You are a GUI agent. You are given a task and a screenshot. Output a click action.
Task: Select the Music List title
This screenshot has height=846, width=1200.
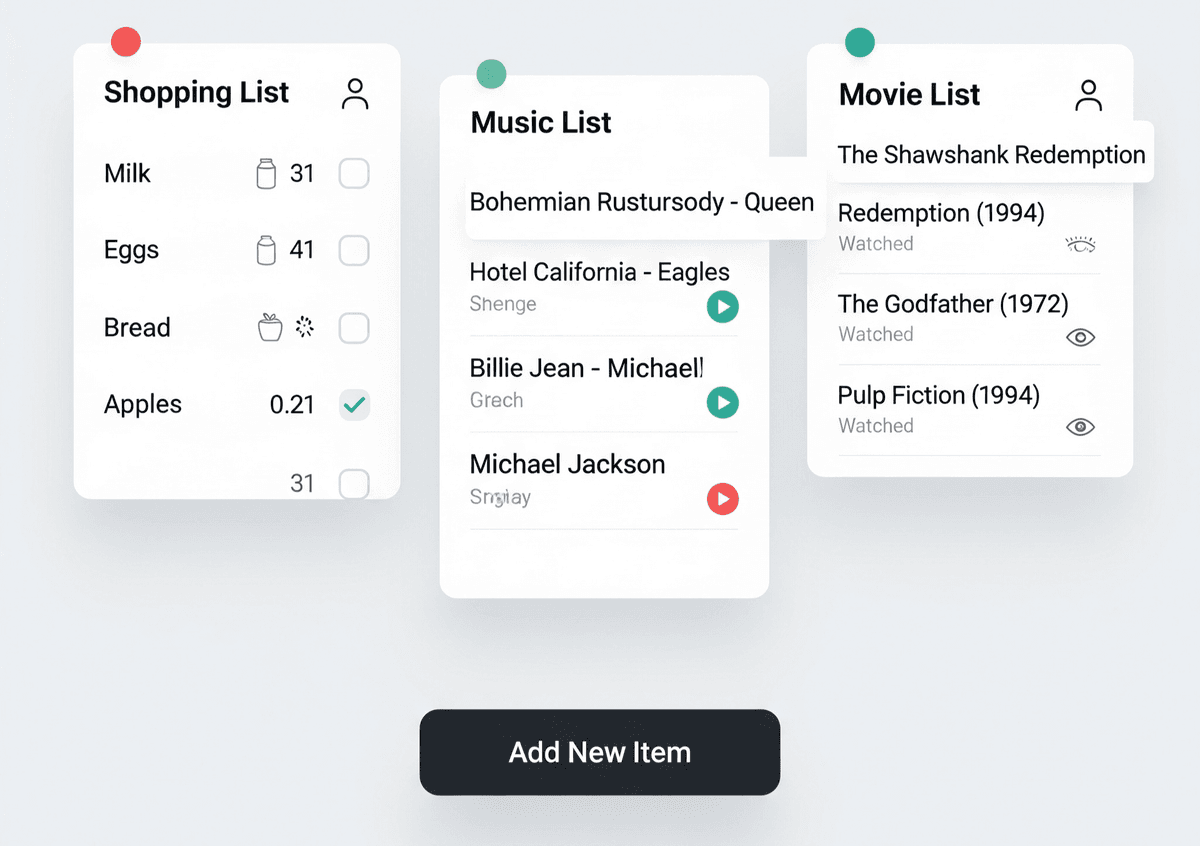click(541, 122)
